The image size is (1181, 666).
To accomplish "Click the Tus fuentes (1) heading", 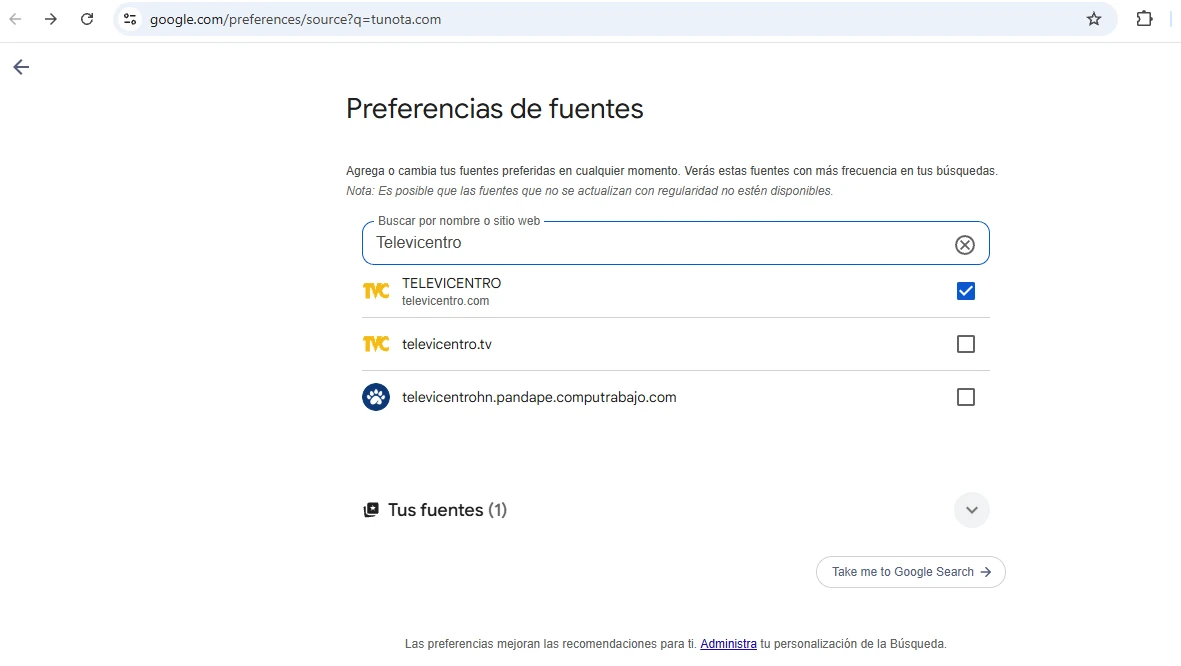I will [447, 510].
